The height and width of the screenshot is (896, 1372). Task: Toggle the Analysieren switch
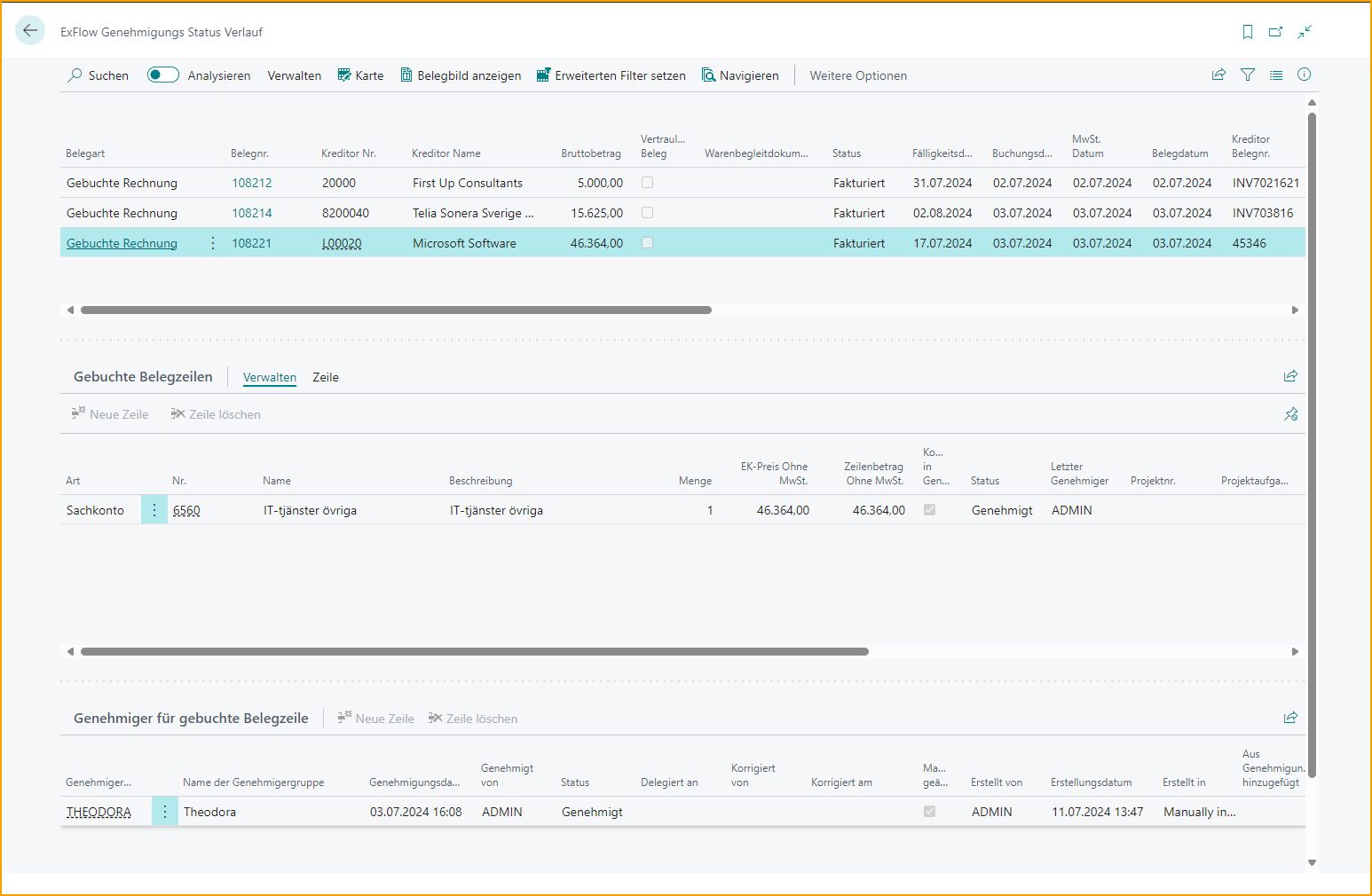(x=163, y=75)
